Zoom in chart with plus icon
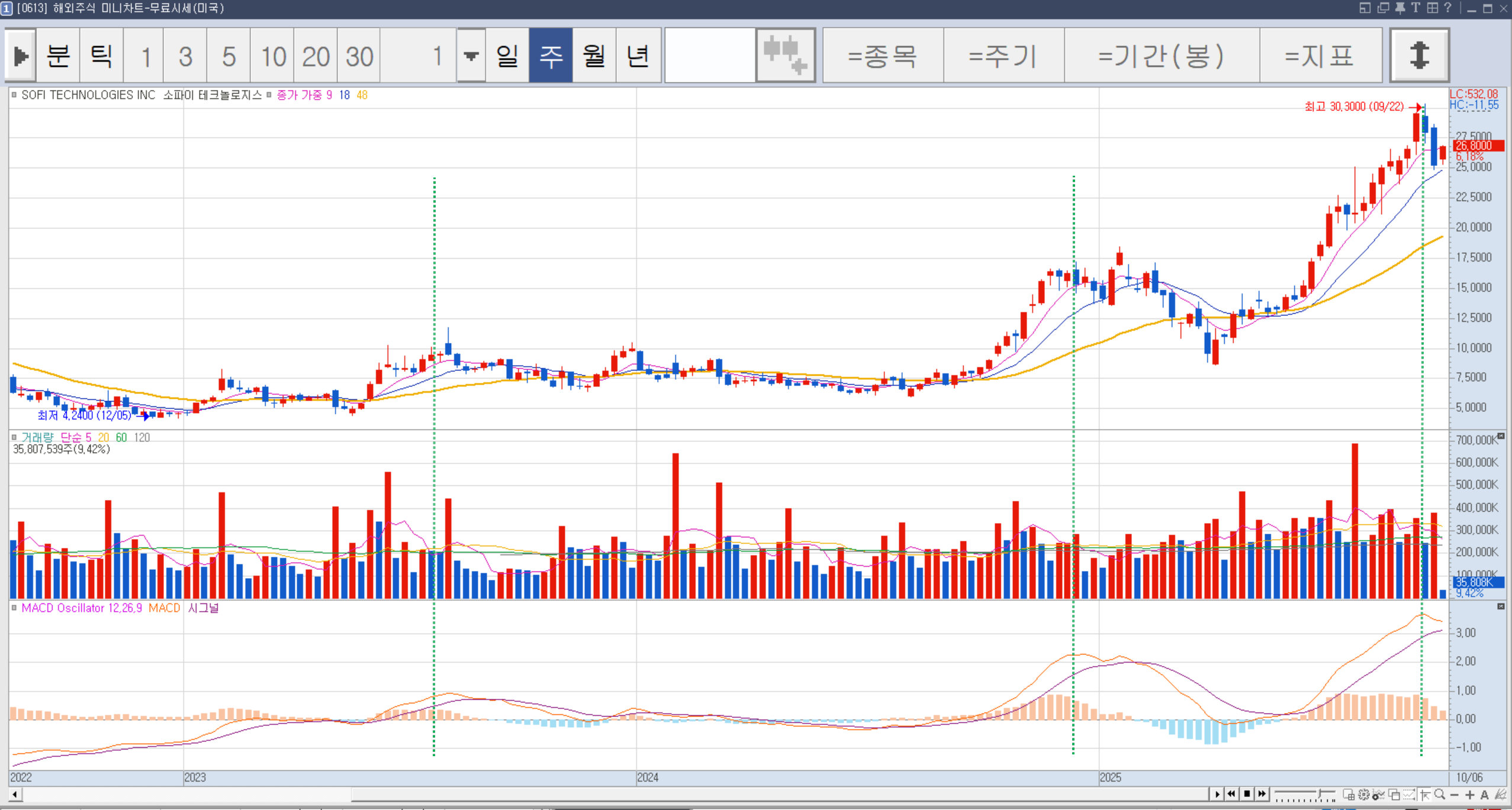 (x=1469, y=795)
